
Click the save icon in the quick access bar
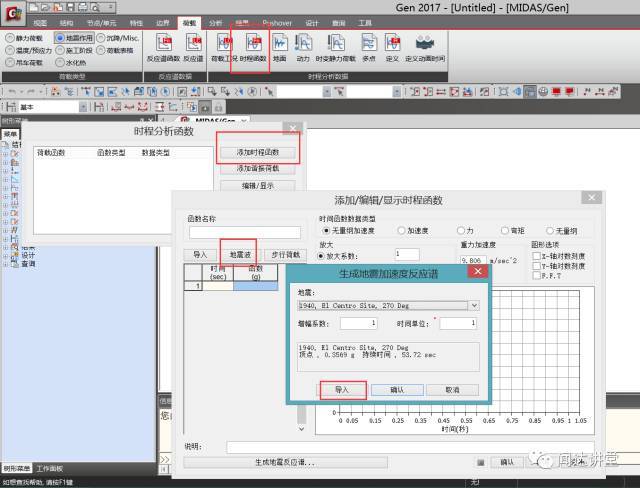[x=70, y=7]
